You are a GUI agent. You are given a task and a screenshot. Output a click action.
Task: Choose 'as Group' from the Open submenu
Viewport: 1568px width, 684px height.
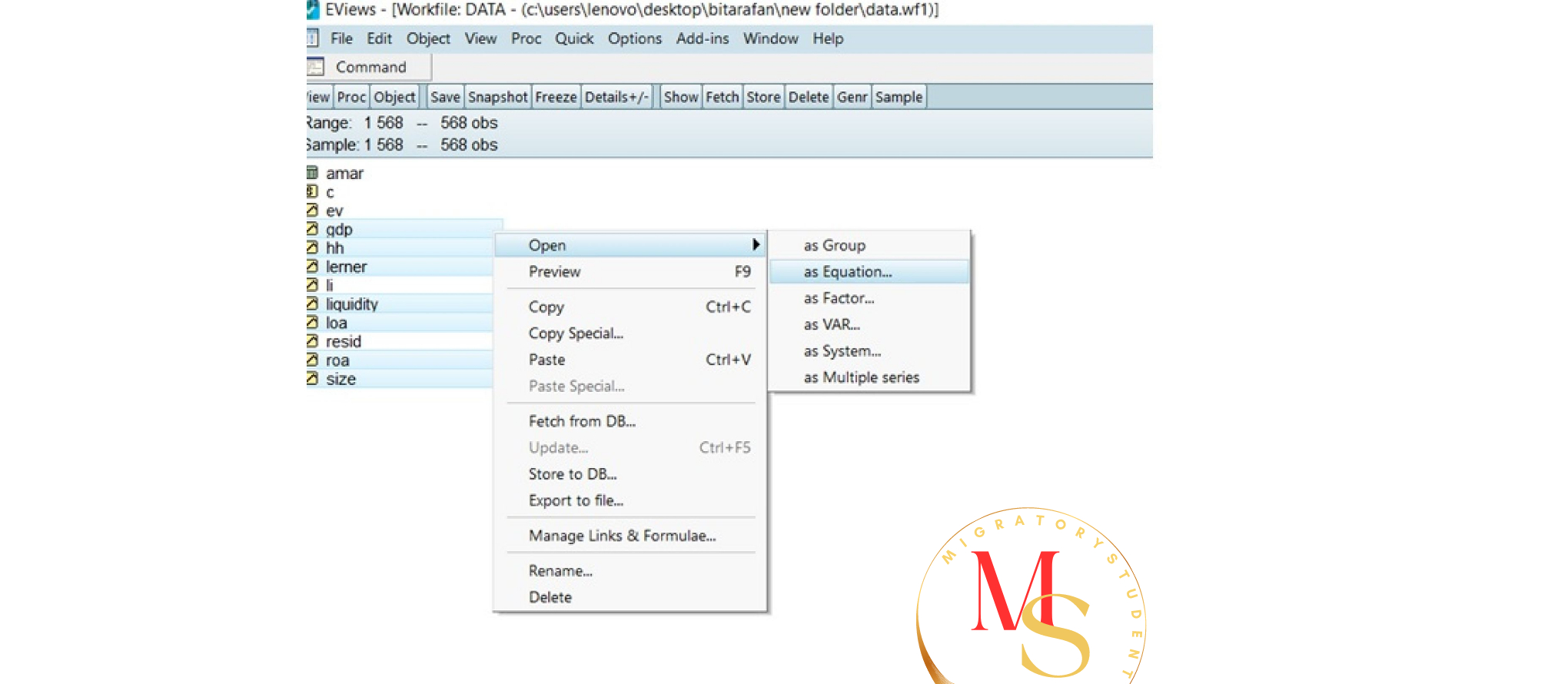pos(869,245)
